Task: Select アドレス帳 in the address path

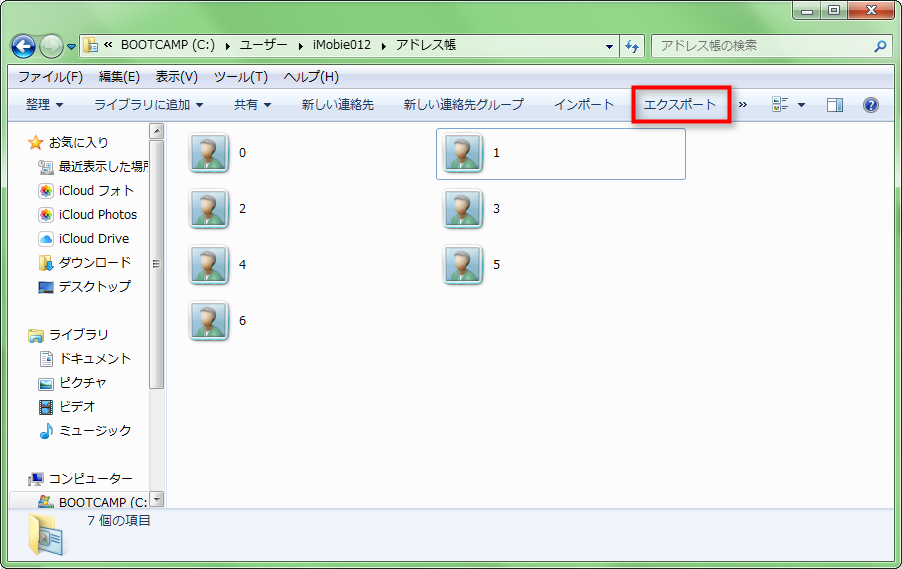Action: coord(426,45)
